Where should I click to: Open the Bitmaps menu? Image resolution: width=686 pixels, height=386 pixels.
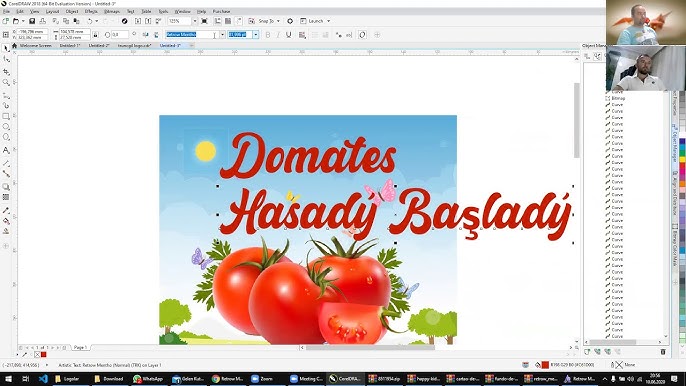(x=112, y=11)
